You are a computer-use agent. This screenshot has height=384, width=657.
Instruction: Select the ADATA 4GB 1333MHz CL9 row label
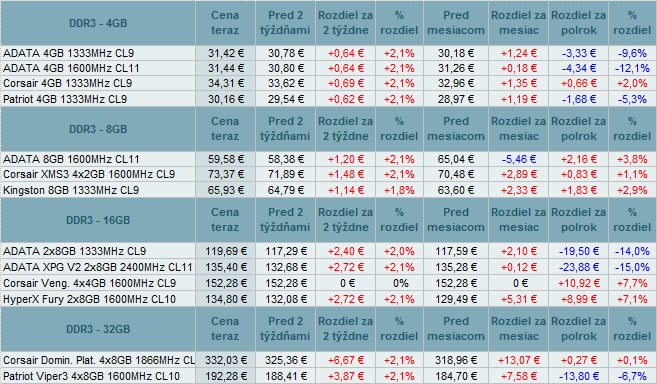coord(68,53)
